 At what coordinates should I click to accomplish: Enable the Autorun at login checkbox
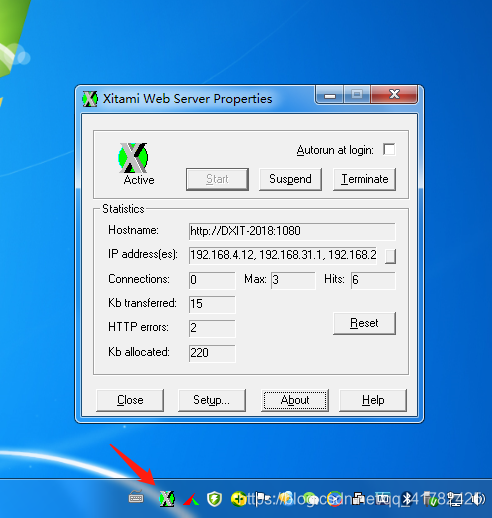389,149
